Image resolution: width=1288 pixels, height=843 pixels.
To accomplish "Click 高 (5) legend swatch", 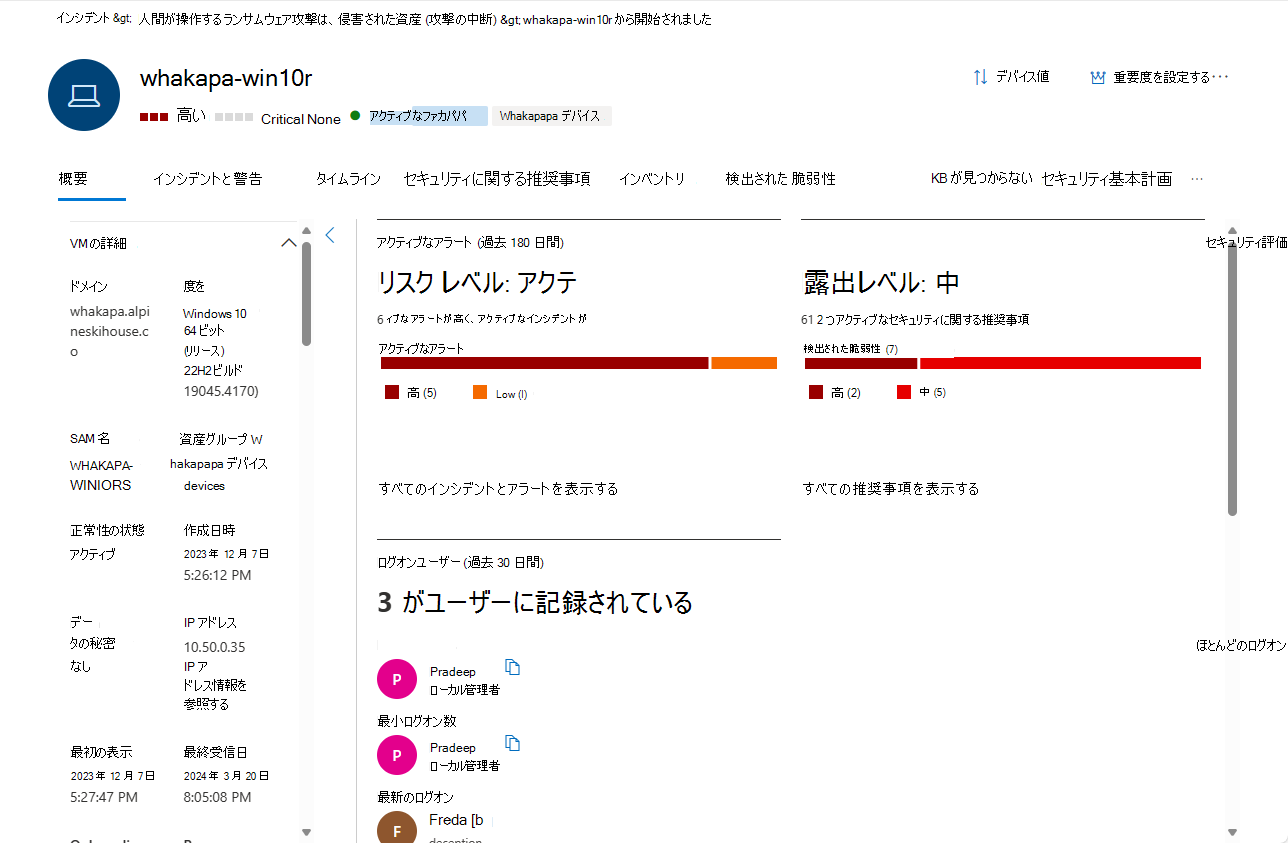I will tap(392, 393).
